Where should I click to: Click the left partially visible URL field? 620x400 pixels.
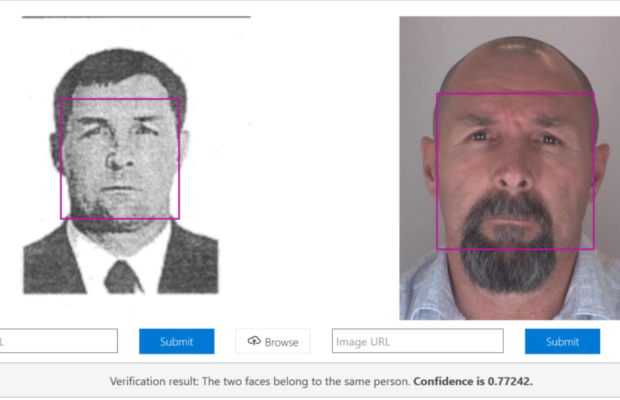tap(58, 341)
